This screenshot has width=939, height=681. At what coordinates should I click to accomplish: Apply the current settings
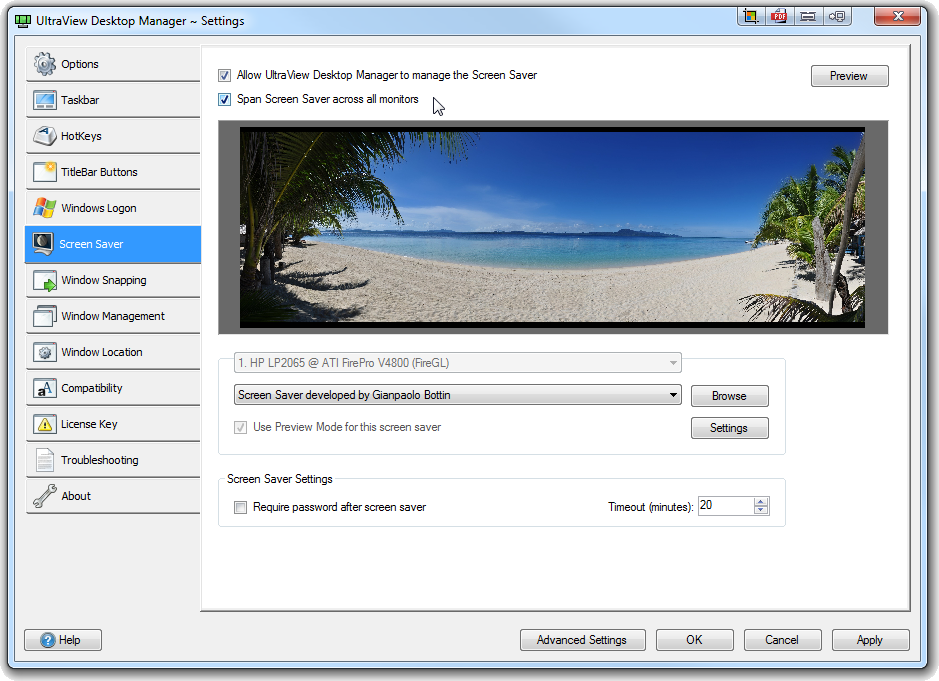coord(870,640)
